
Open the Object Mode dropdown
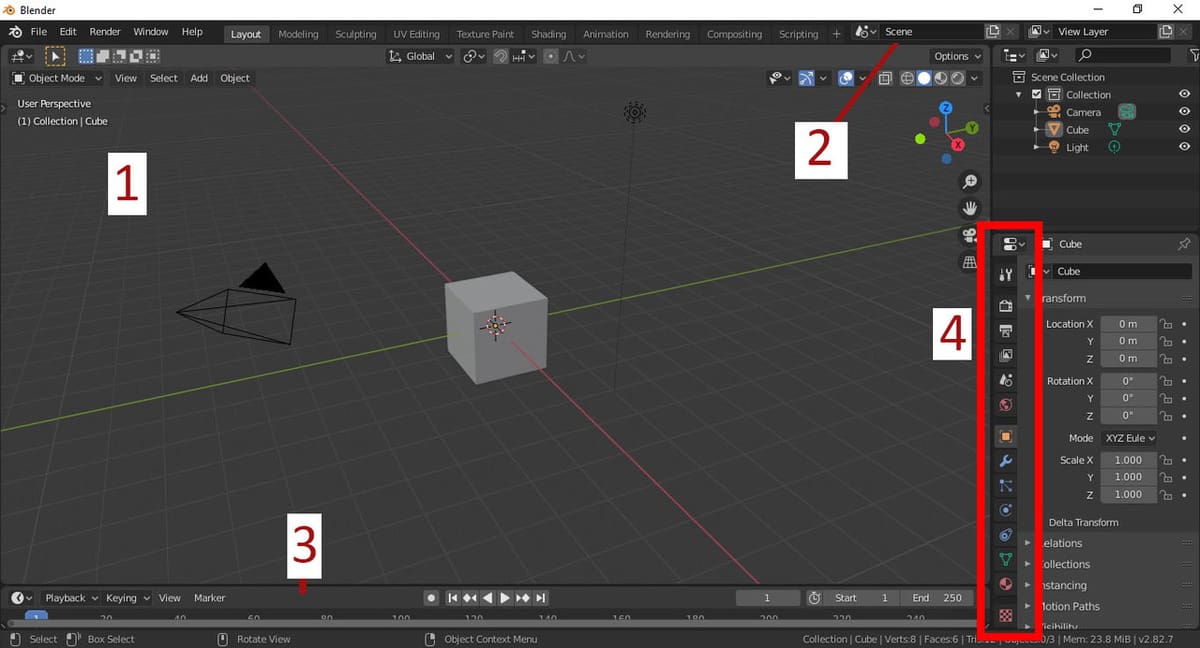tap(58, 78)
